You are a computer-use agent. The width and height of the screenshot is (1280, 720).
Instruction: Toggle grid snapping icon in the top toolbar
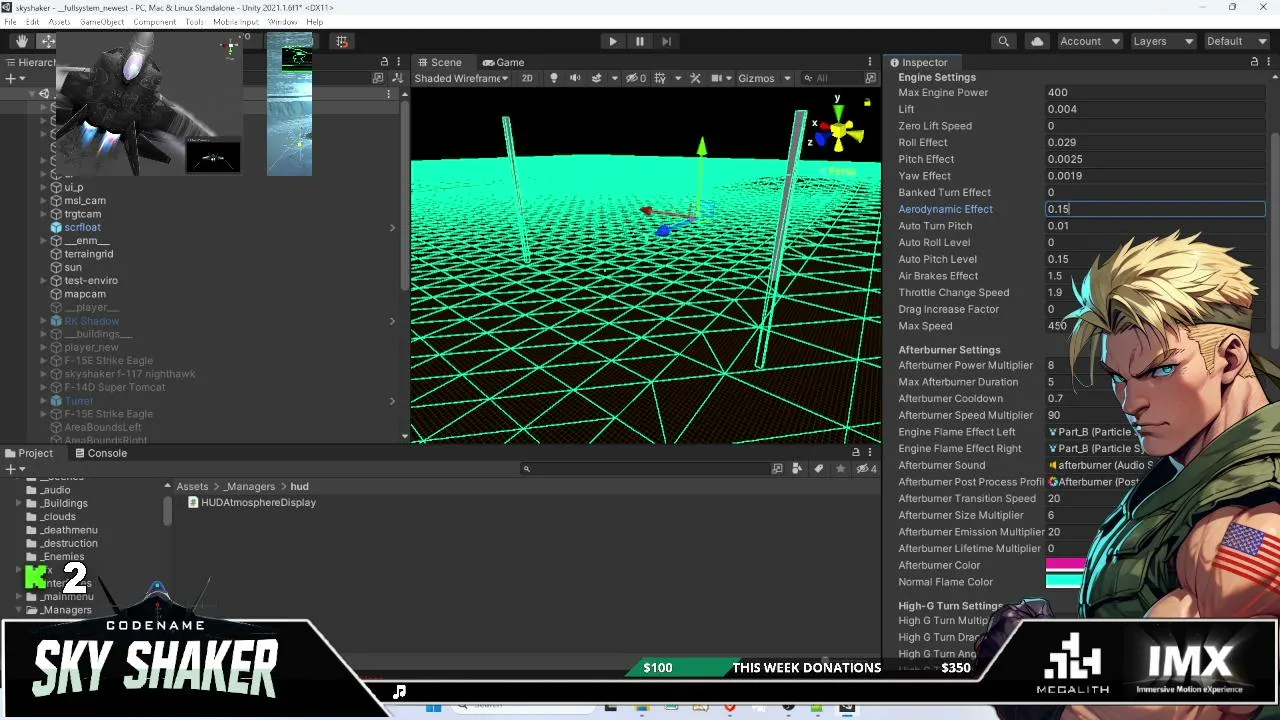coord(342,41)
